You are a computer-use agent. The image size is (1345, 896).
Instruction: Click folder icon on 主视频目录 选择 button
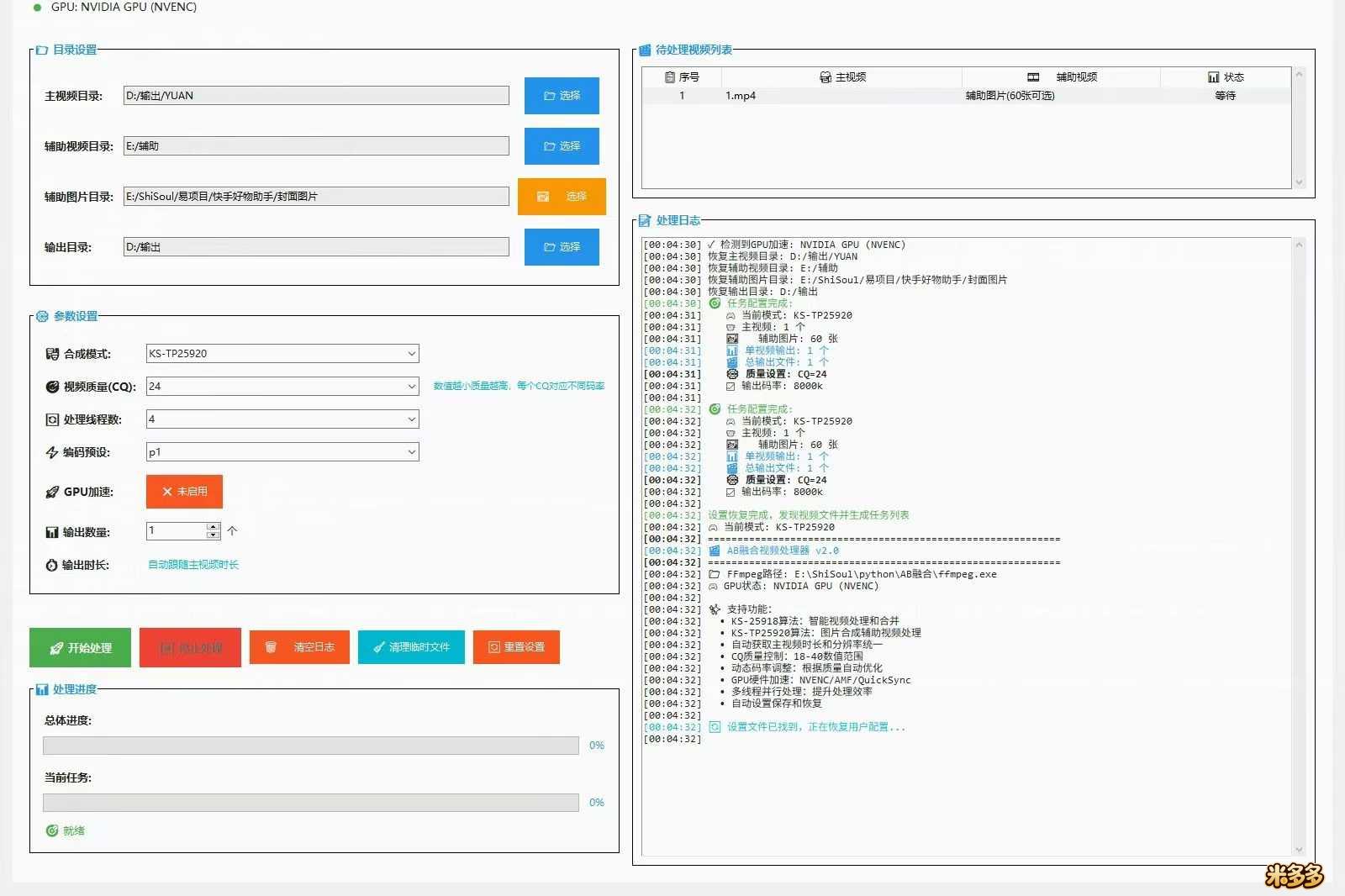(549, 96)
